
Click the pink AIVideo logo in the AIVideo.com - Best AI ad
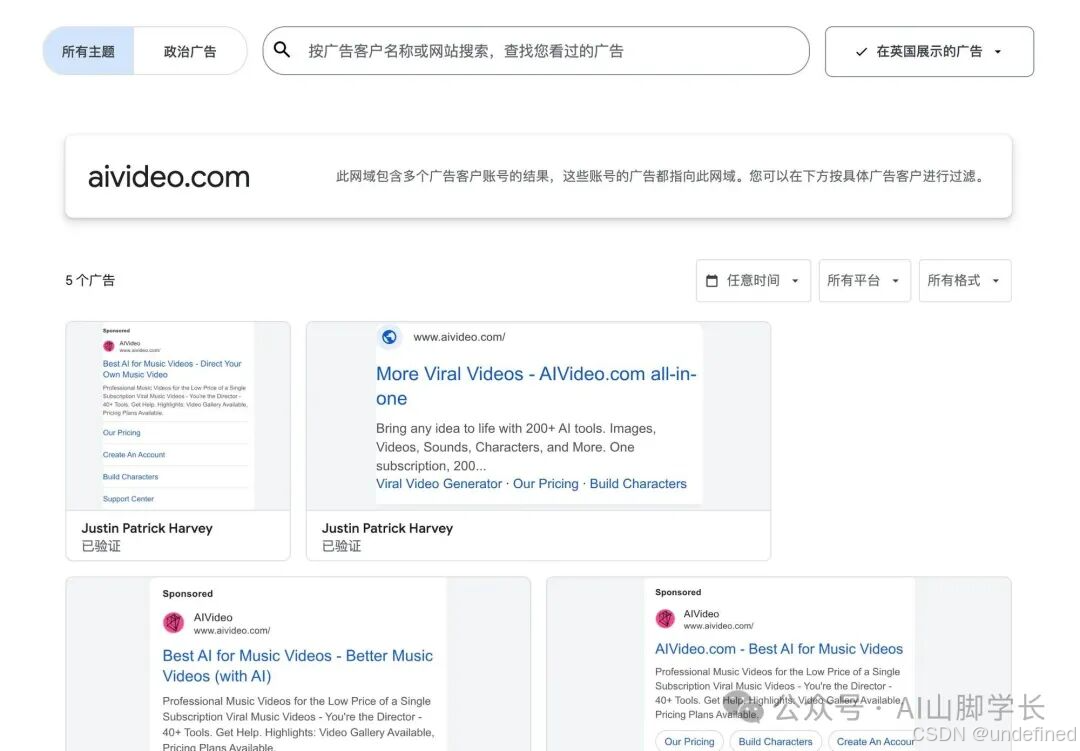(x=665, y=619)
